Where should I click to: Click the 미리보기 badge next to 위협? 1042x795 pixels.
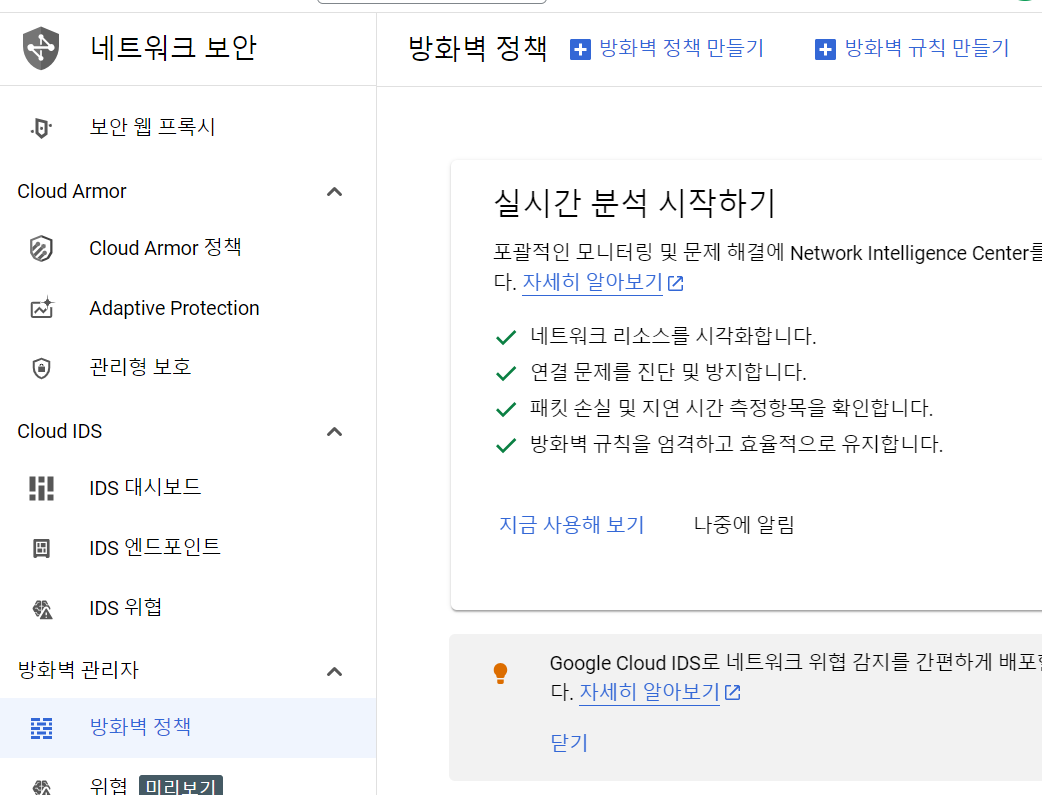pos(181,786)
